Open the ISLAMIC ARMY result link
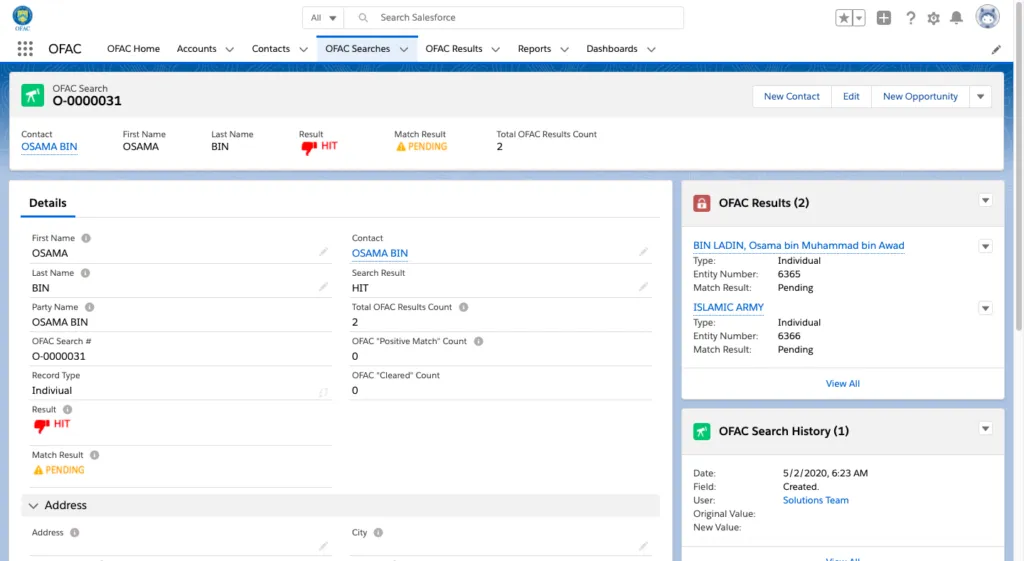 tap(728, 307)
